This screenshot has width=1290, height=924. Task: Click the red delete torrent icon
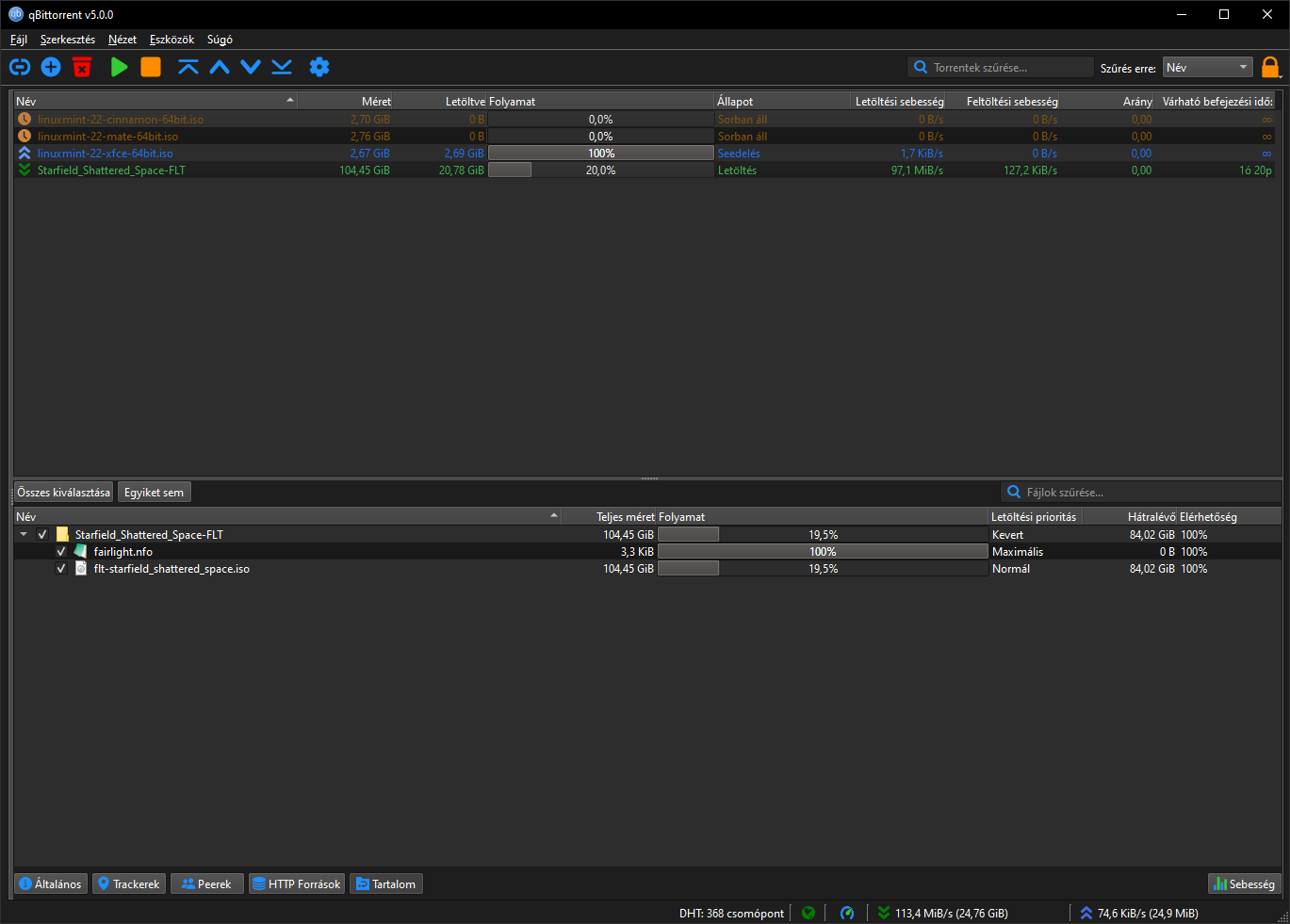pyautogui.click(x=82, y=67)
